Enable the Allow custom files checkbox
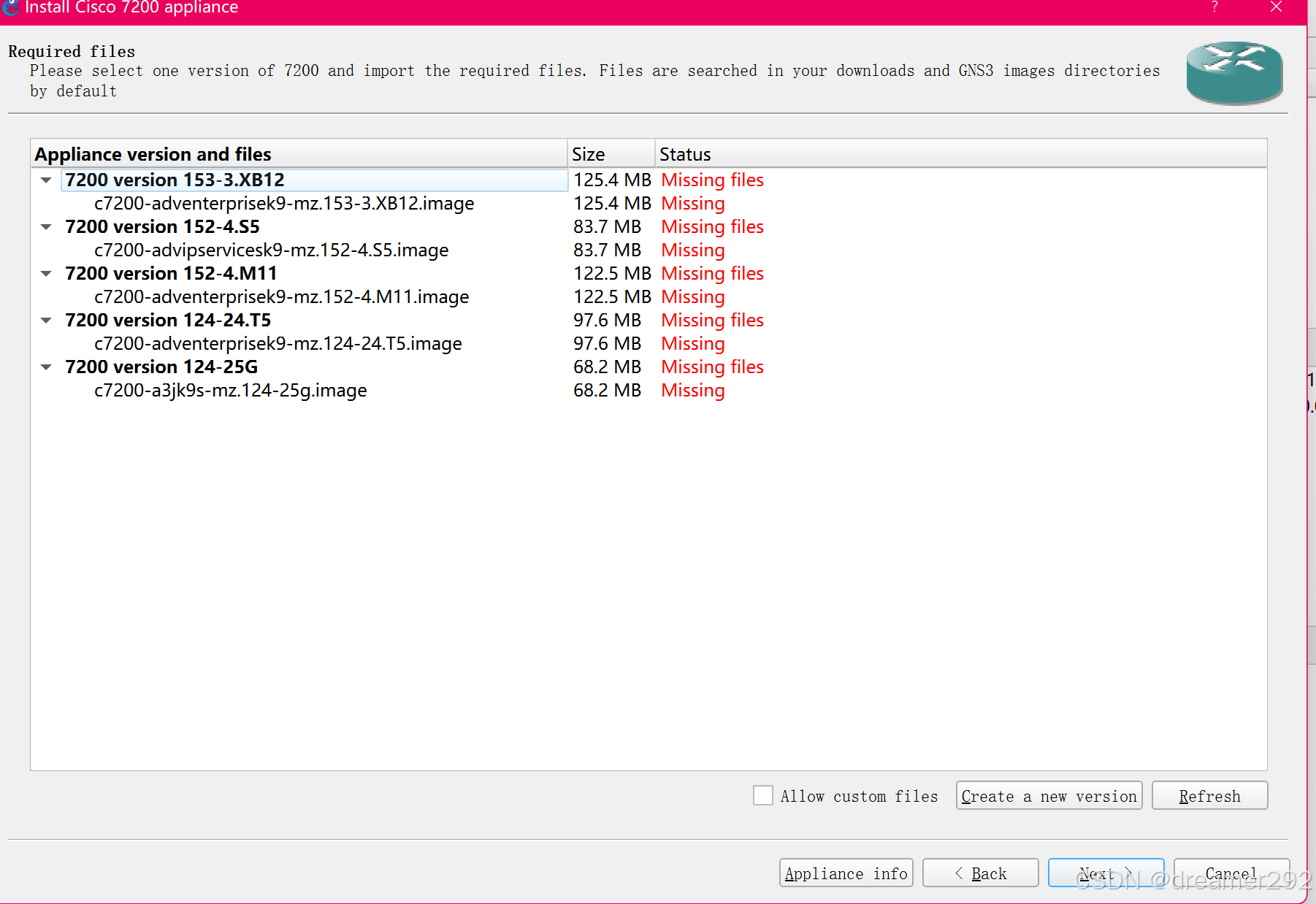 tap(763, 795)
